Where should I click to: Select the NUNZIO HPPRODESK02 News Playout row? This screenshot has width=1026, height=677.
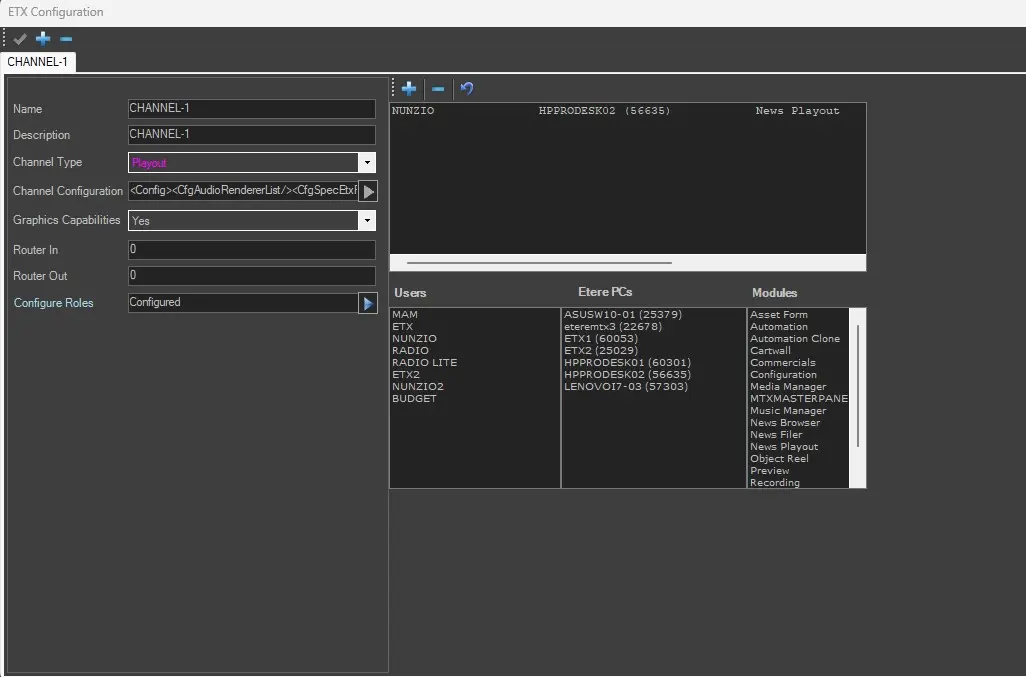615,111
